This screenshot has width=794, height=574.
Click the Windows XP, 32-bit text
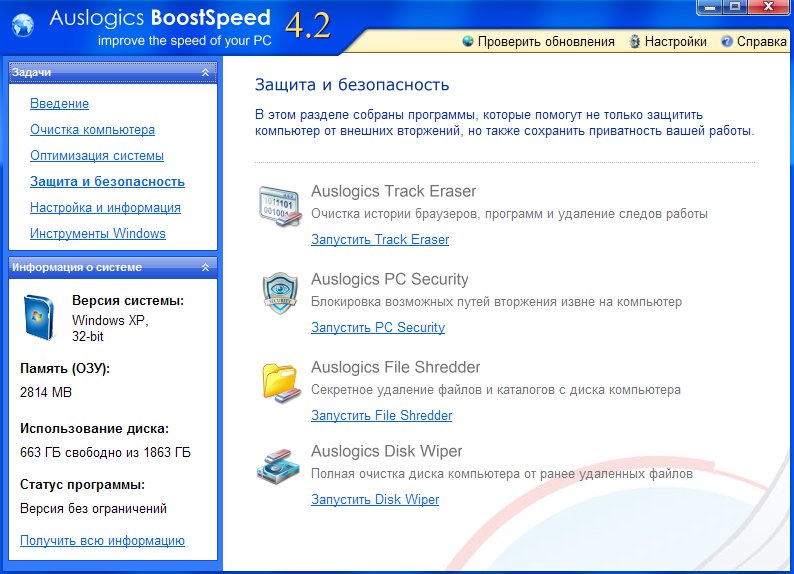click(x=110, y=329)
